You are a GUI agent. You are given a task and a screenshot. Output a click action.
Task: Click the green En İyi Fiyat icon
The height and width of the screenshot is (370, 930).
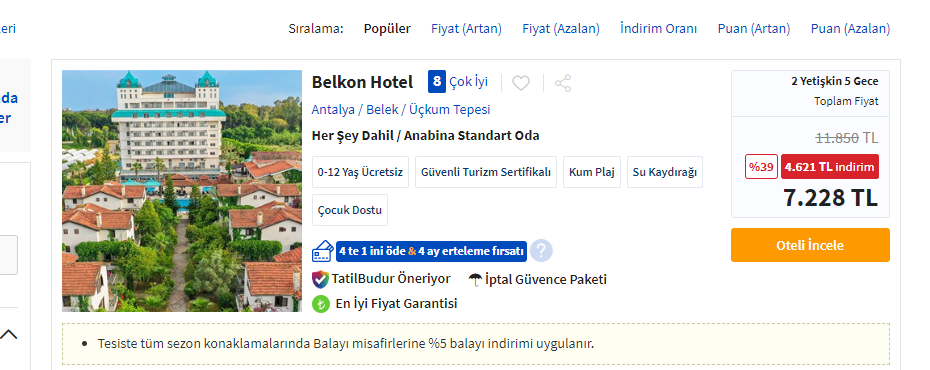tap(321, 304)
